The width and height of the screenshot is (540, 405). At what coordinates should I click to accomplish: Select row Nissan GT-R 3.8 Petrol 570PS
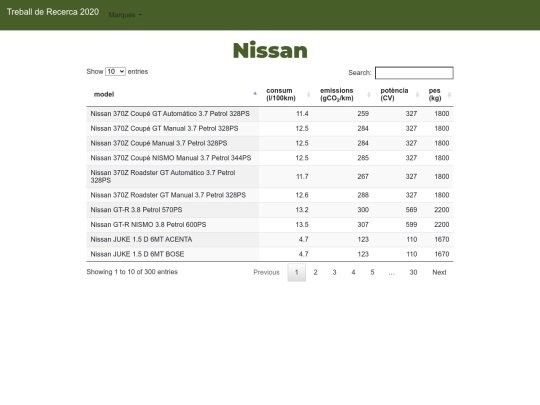[270, 210]
